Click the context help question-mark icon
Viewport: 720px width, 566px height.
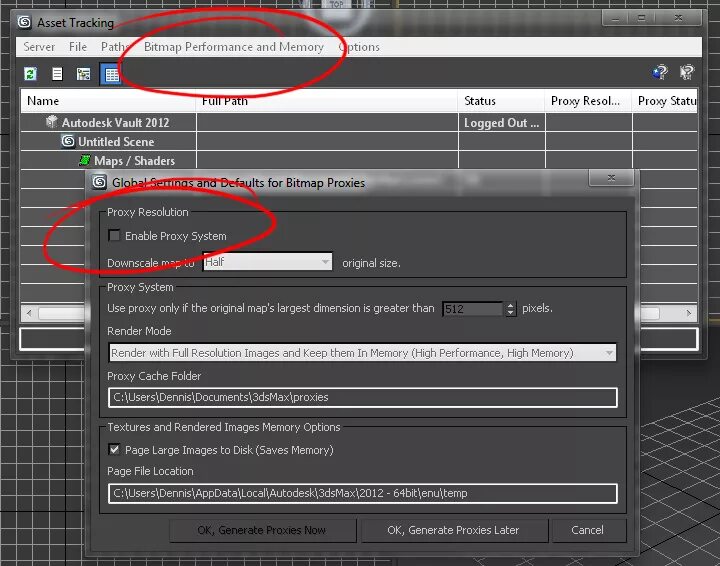pos(687,72)
